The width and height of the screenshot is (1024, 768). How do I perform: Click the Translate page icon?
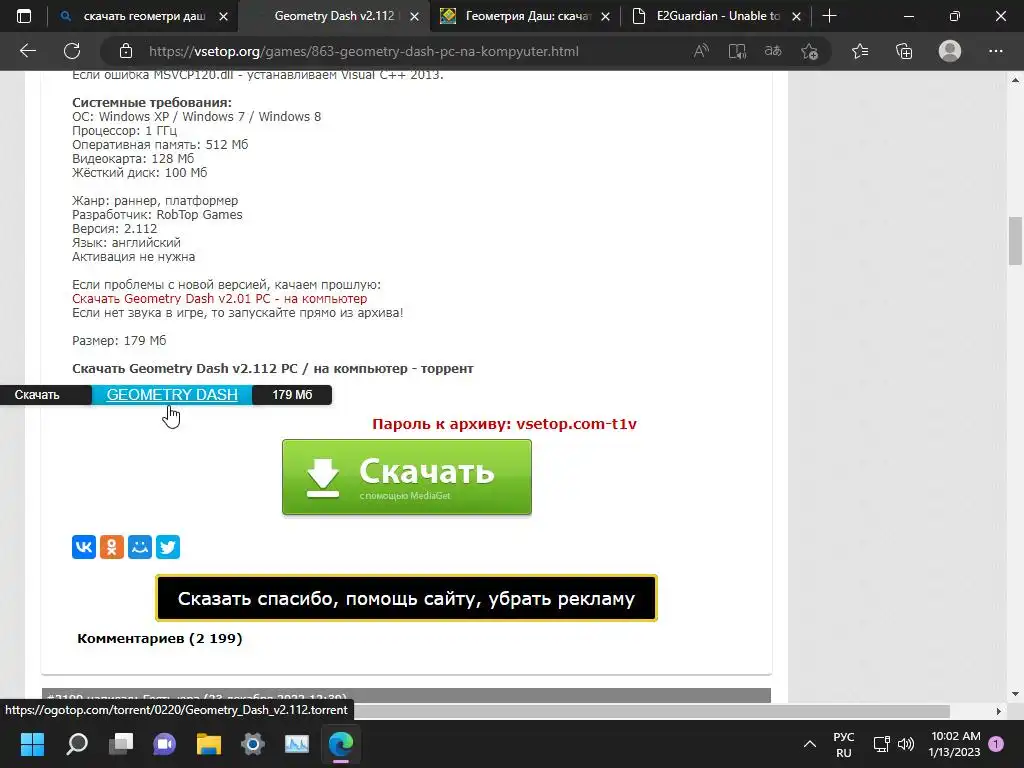(x=773, y=51)
